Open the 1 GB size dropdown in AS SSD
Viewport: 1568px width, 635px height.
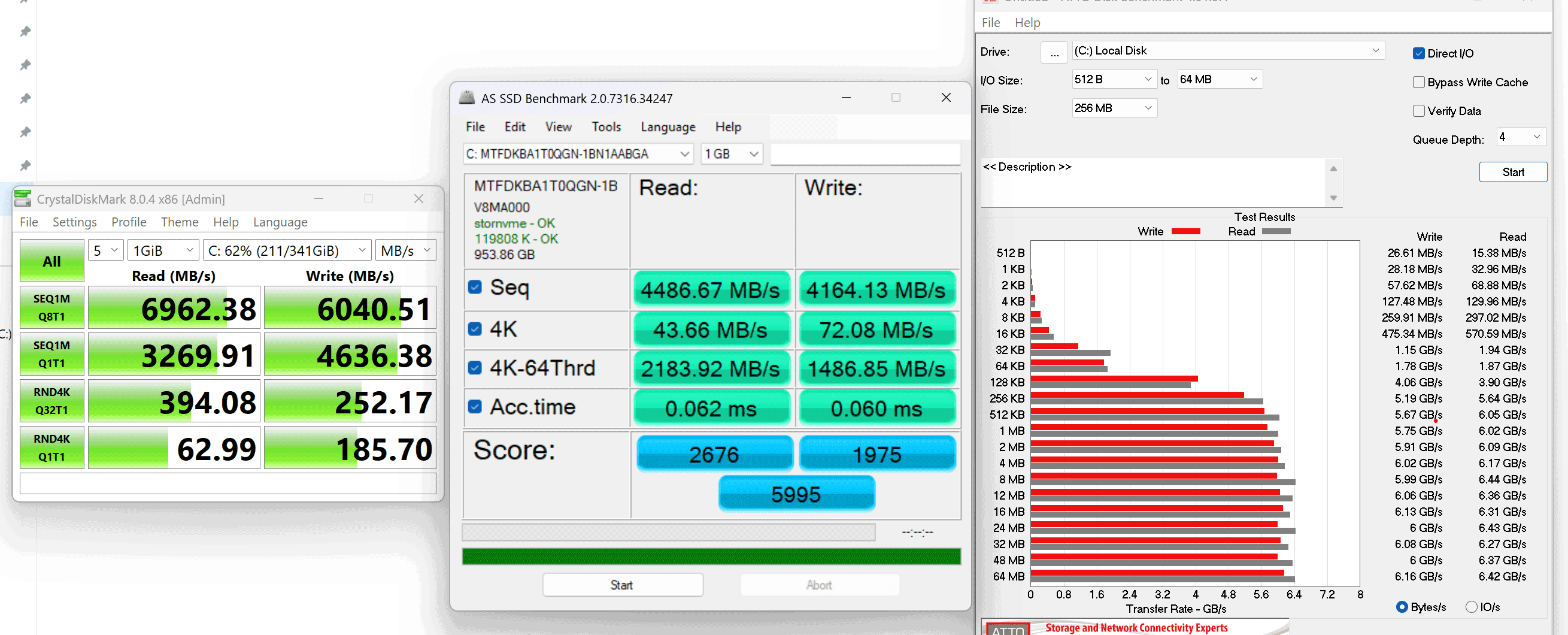tap(732, 154)
